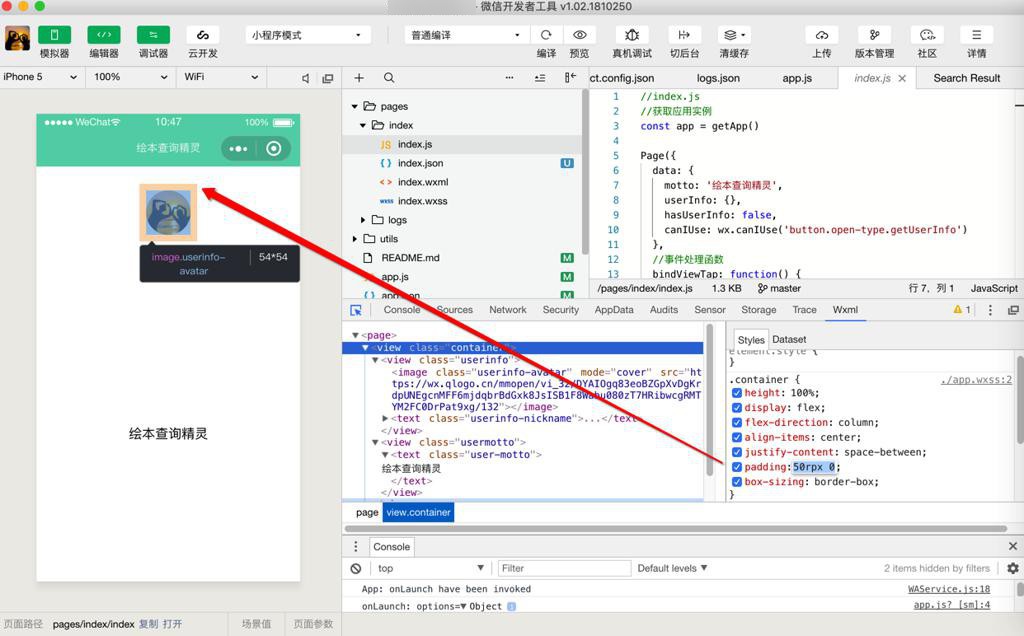The height and width of the screenshot is (636, 1024).
Task: Open the Search Result tab
Action: tap(967, 78)
